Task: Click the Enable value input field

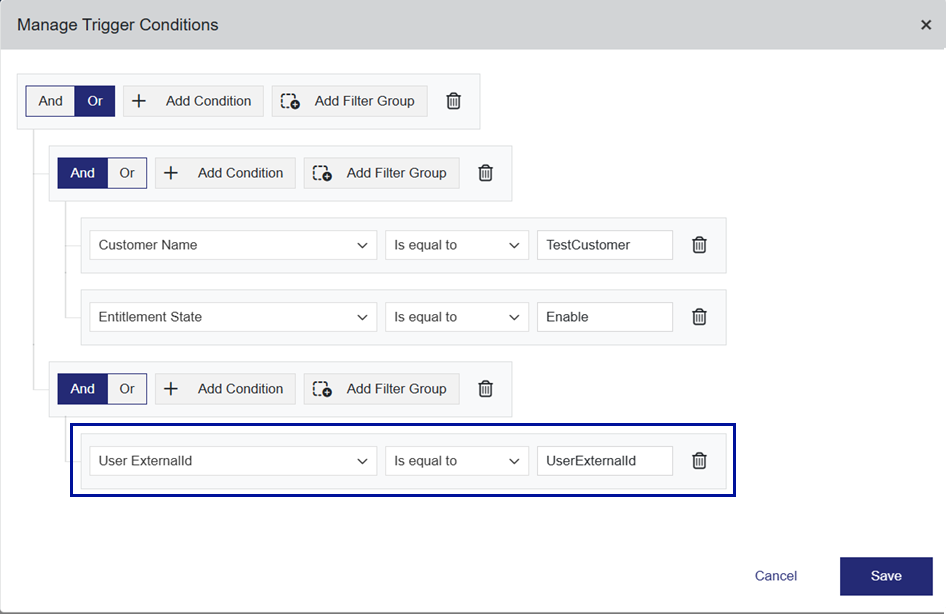Action: pos(604,317)
